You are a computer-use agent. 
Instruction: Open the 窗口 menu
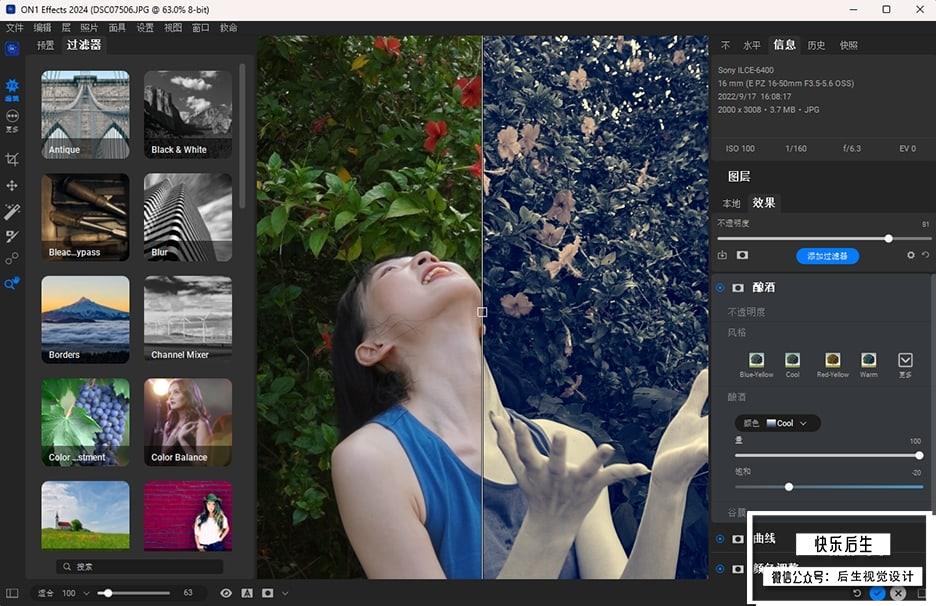(201, 27)
